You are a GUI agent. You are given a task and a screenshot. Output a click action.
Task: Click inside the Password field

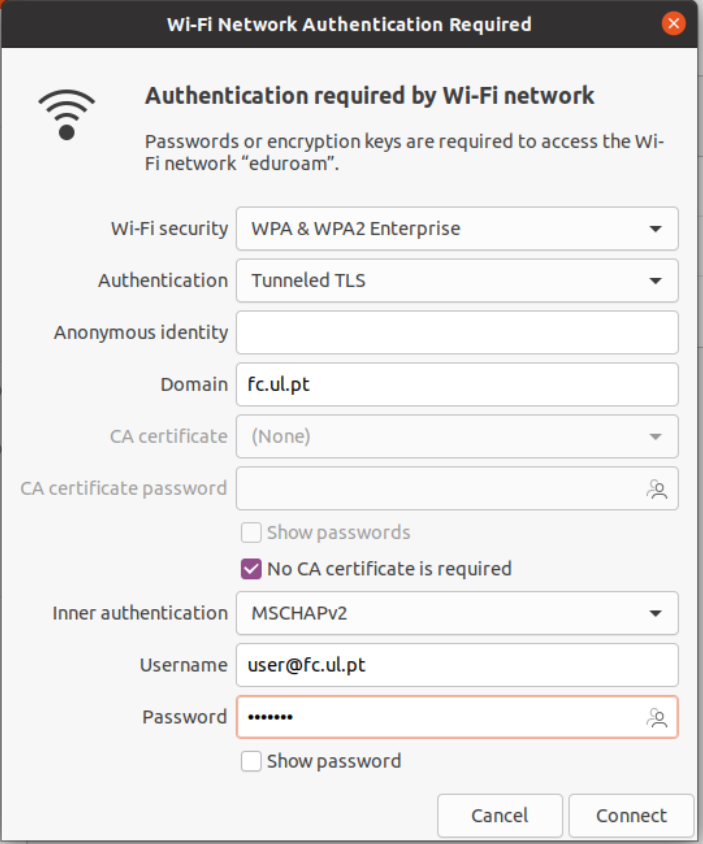coord(440,717)
